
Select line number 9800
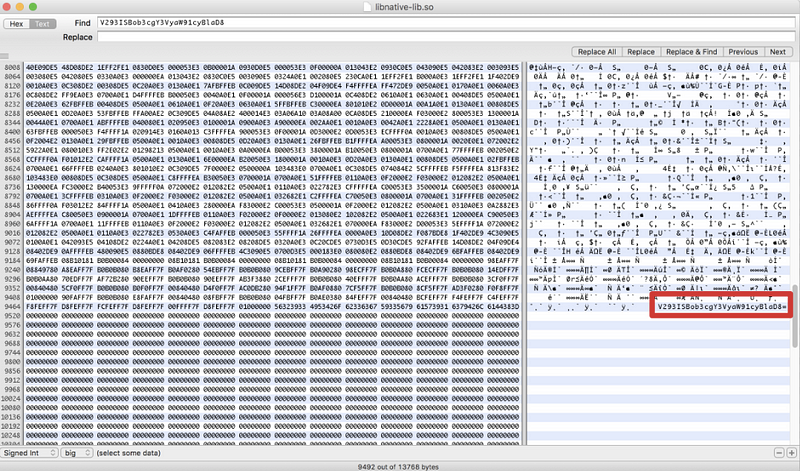[x=12, y=361]
